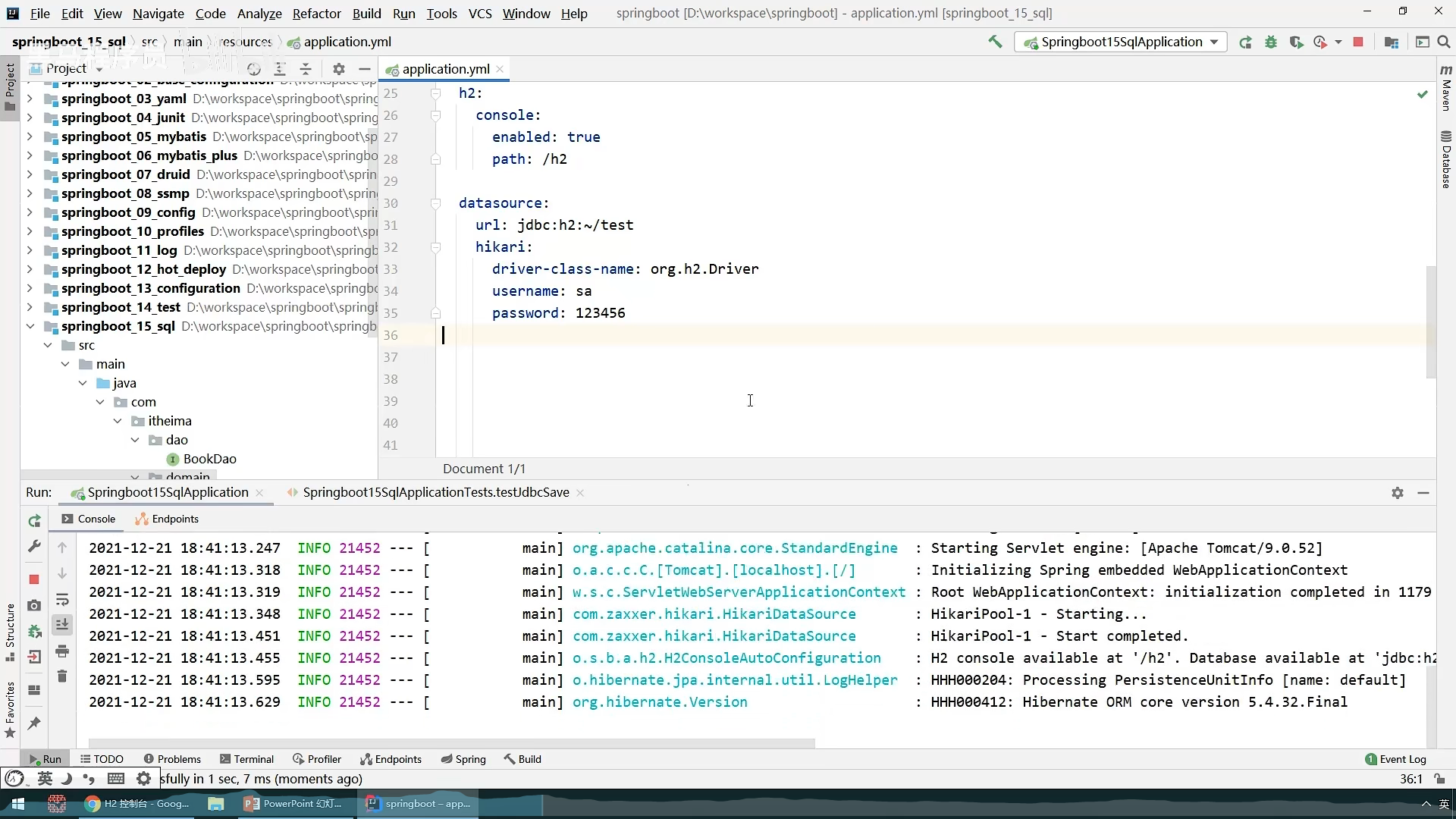Image resolution: width=1456 pixels, height=819 pixels.
Task: Switch to Springboot15SqlApplicationTests.testJdbcSave run tab
Action: [x=435, y=492]
